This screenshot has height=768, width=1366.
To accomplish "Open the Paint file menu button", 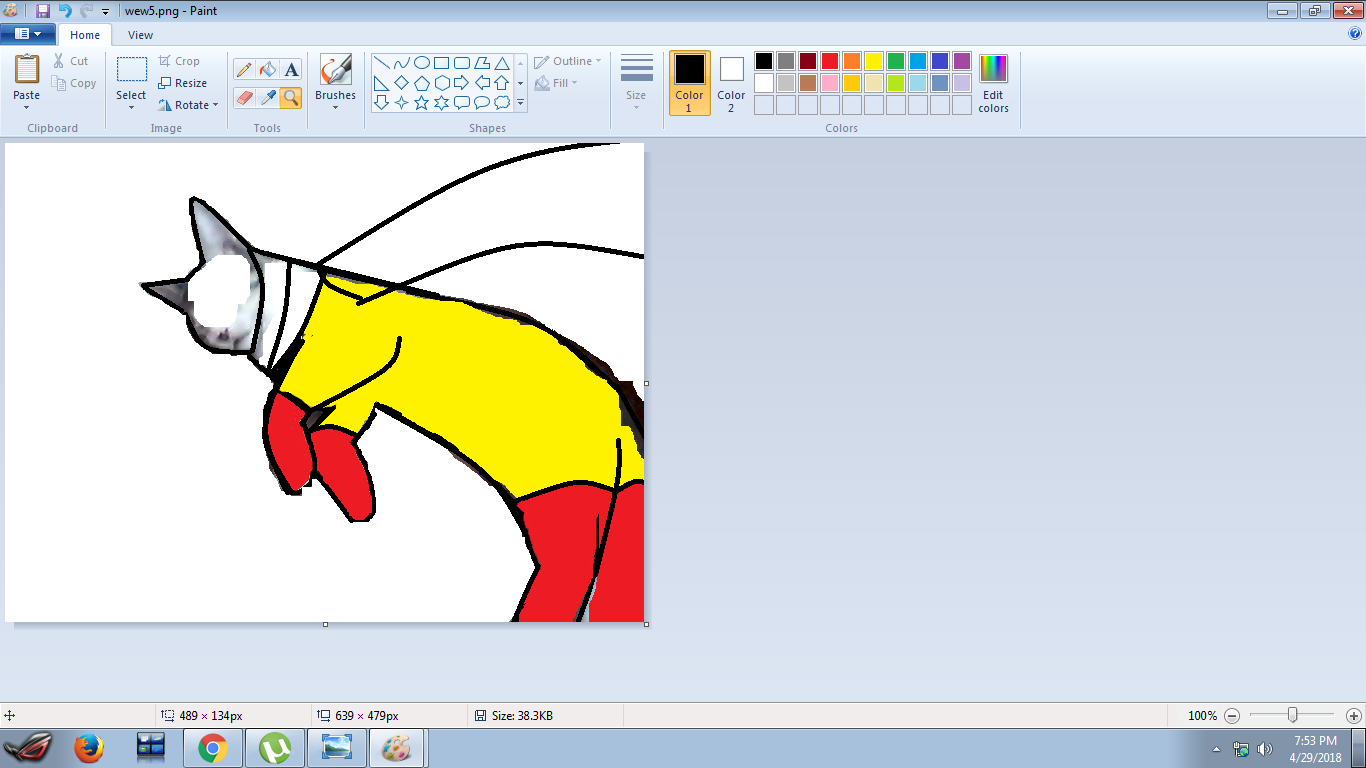I will coord(27,34).
